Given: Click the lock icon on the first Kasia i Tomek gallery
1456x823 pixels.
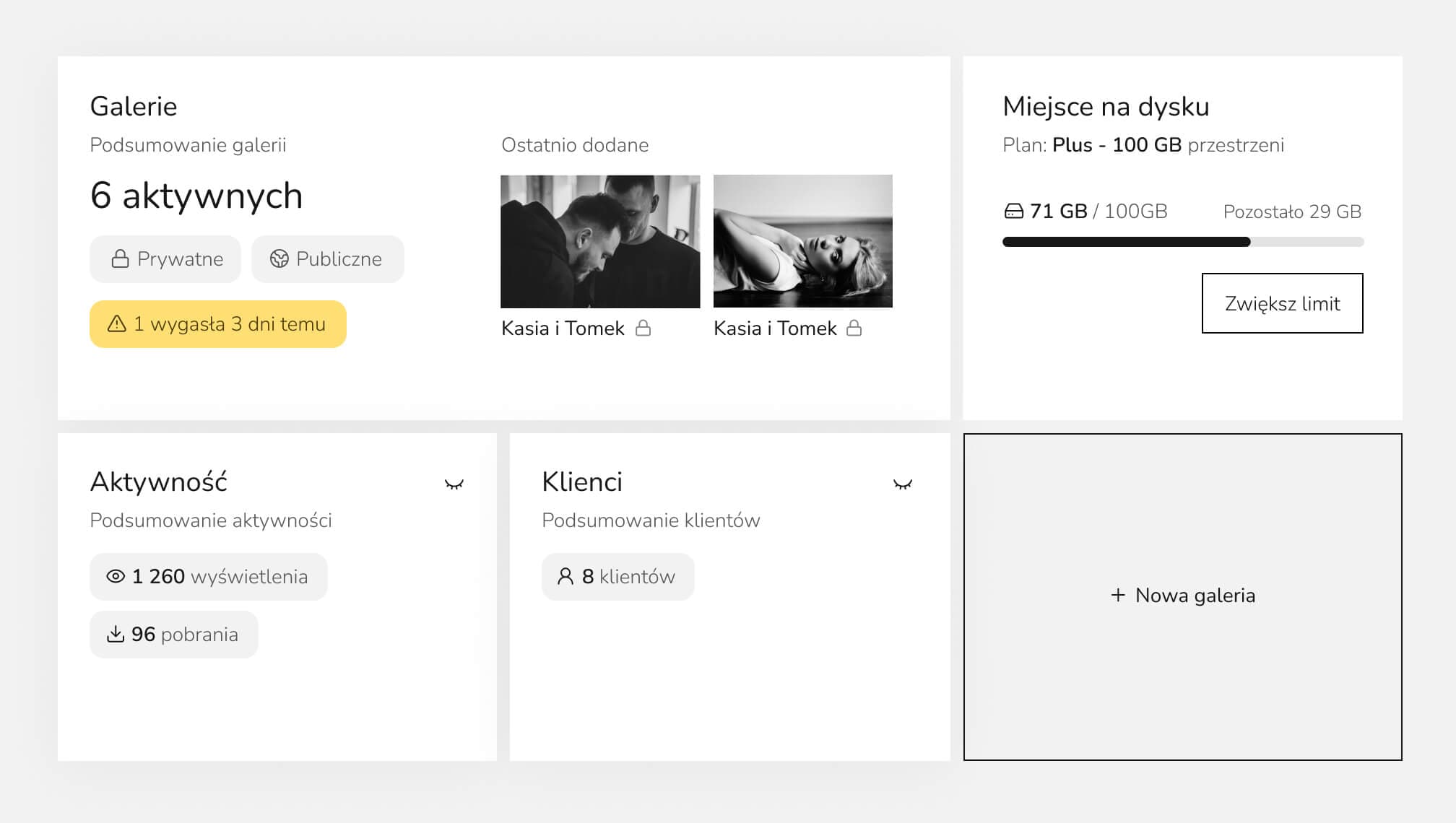Looking at the screenshot, I should [x=641, y=328].
